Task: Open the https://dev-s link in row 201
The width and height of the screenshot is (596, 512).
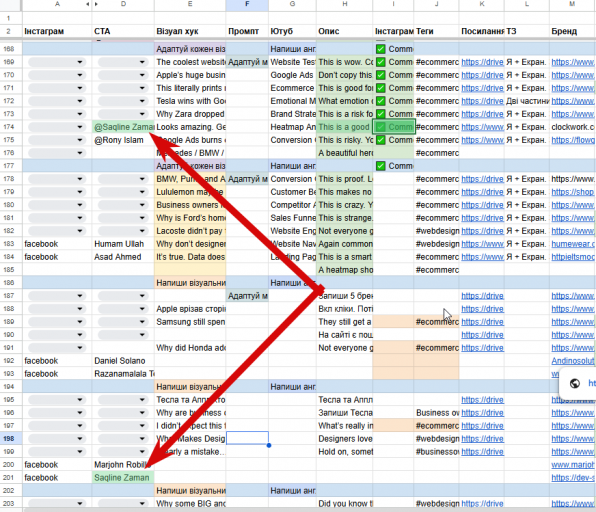Action: point(573,477)
